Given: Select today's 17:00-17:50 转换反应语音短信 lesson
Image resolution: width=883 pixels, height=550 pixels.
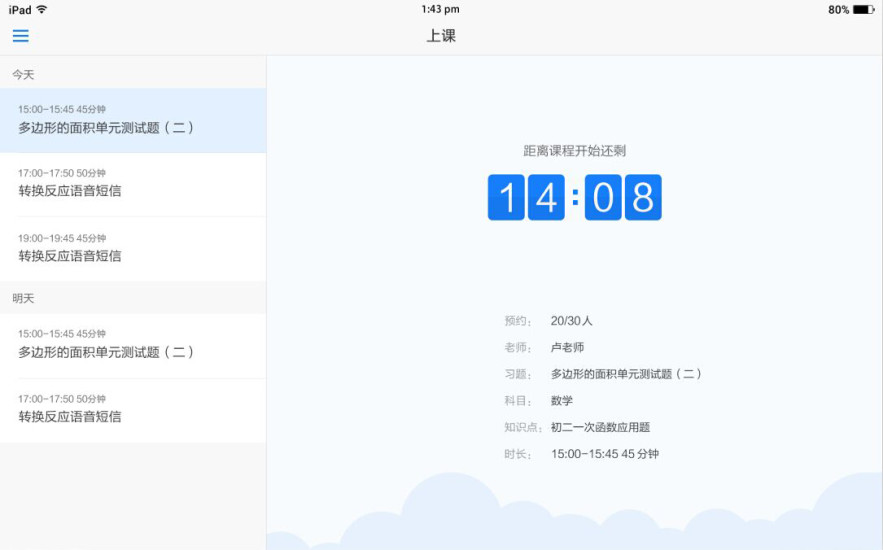Looking at the screenshot, I should [133, 183].
